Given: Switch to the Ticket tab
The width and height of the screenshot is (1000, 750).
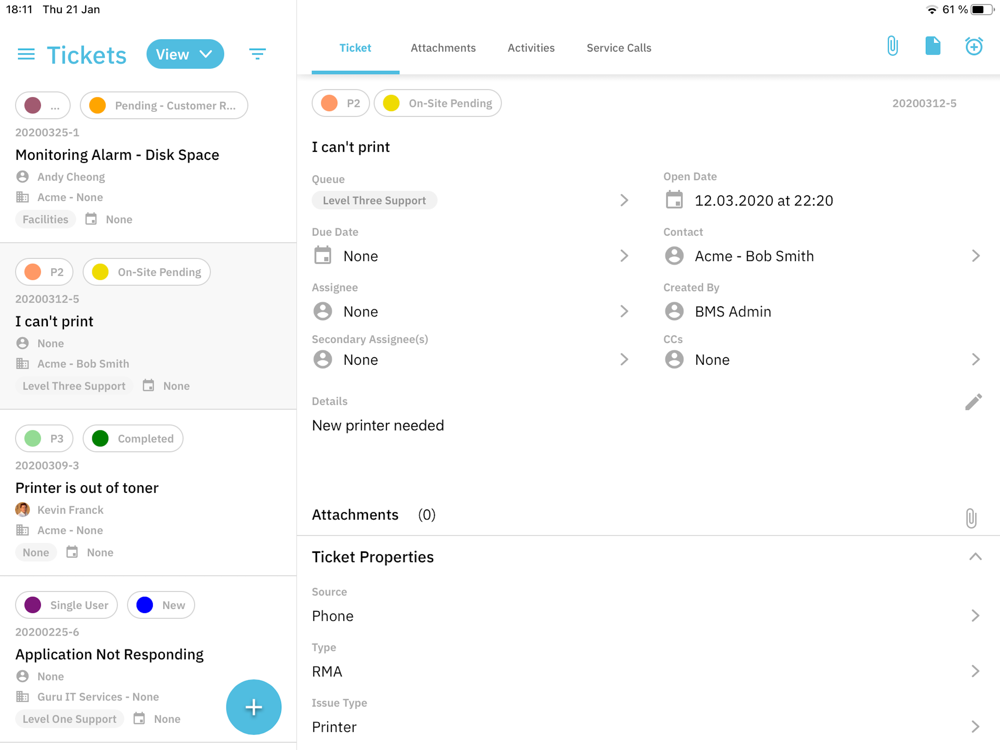Looking at the screenshot, I should [x=355, y=48].
